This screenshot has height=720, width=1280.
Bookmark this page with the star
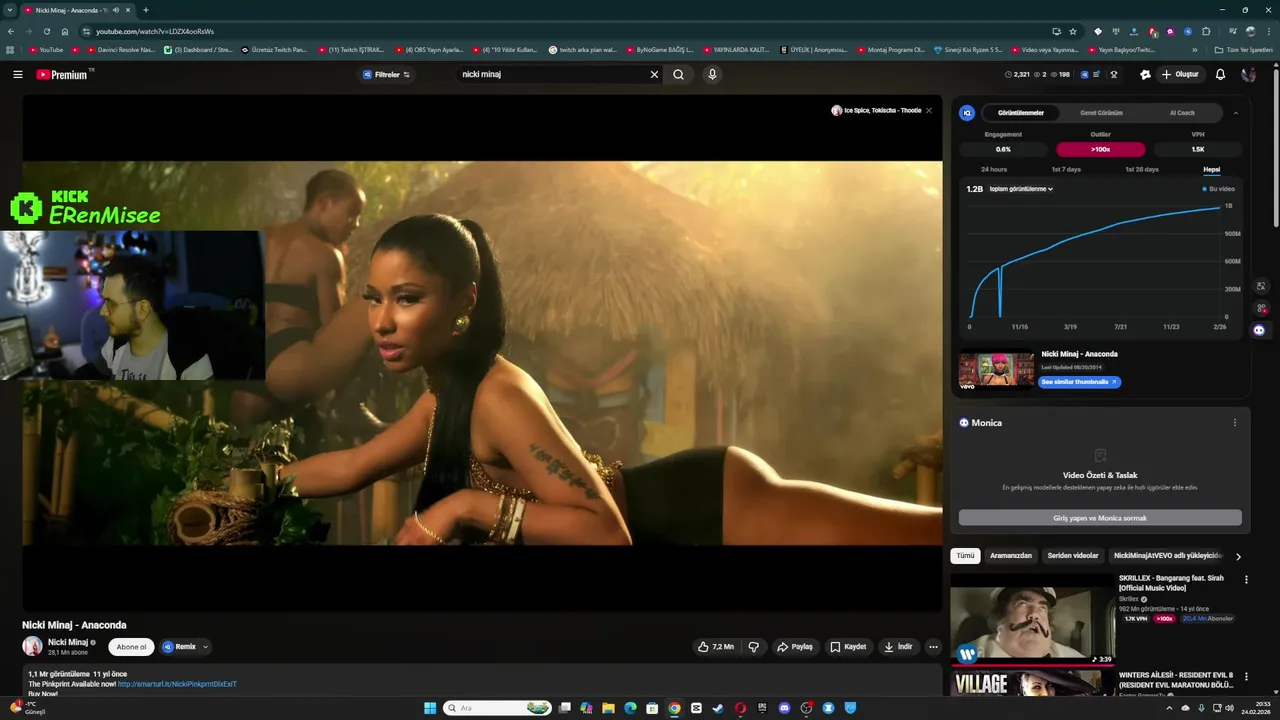tap(1073, 31)
